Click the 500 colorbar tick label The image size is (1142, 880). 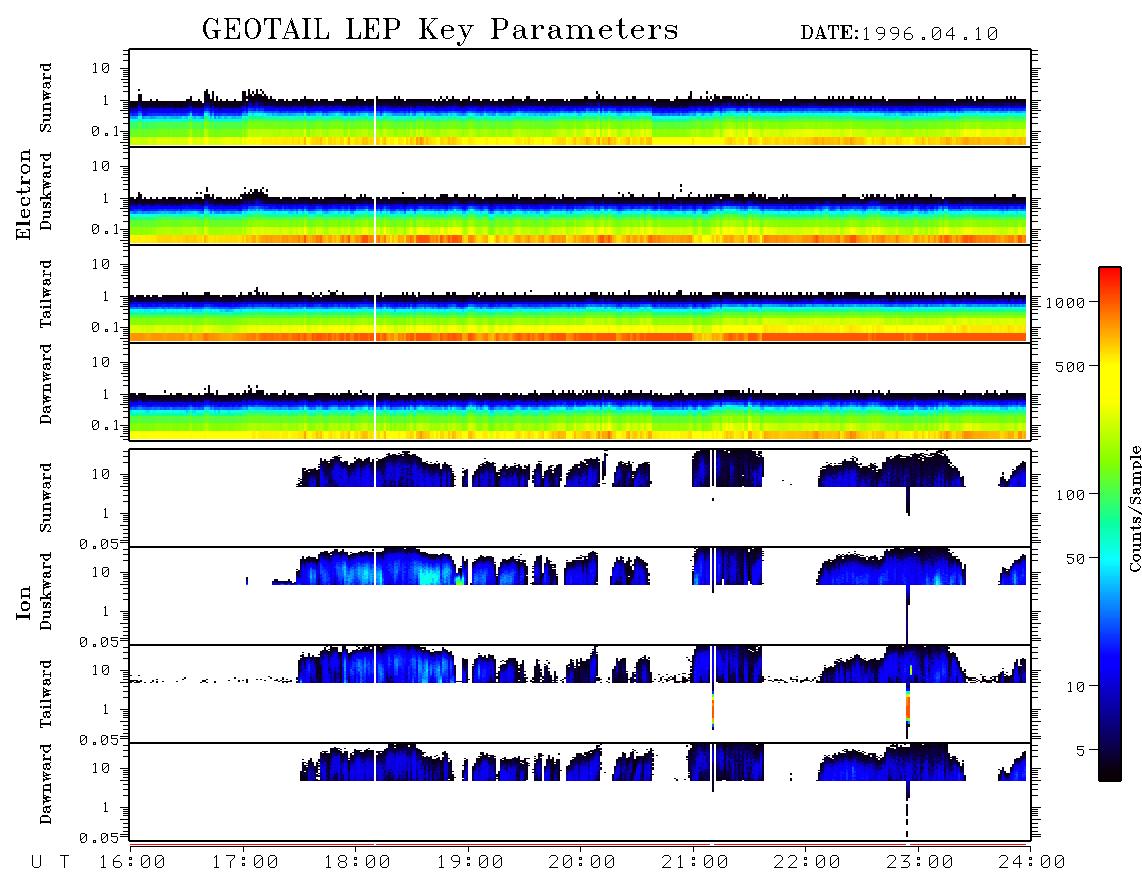(1070, 367)
